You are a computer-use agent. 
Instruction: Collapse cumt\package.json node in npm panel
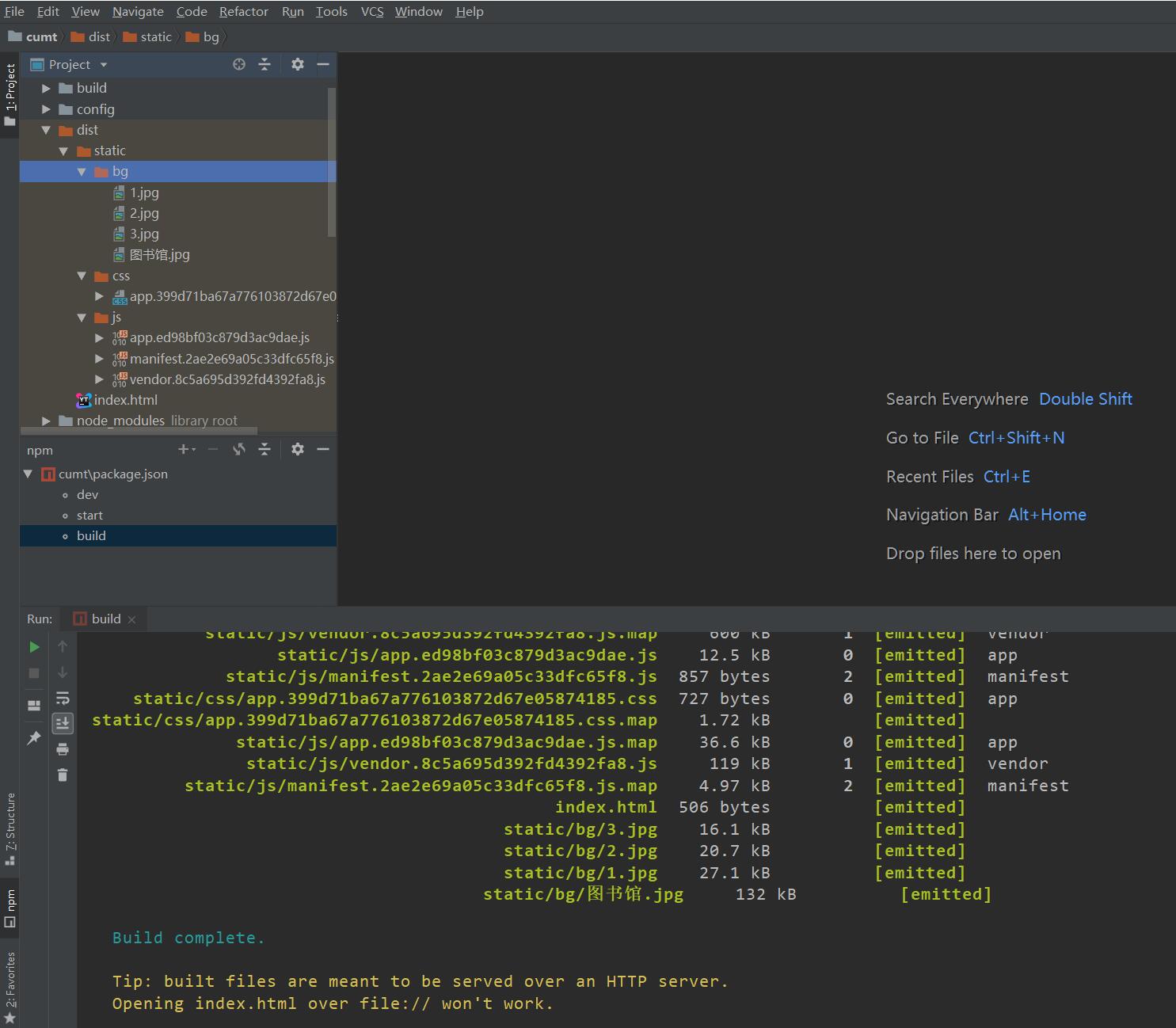29,474
